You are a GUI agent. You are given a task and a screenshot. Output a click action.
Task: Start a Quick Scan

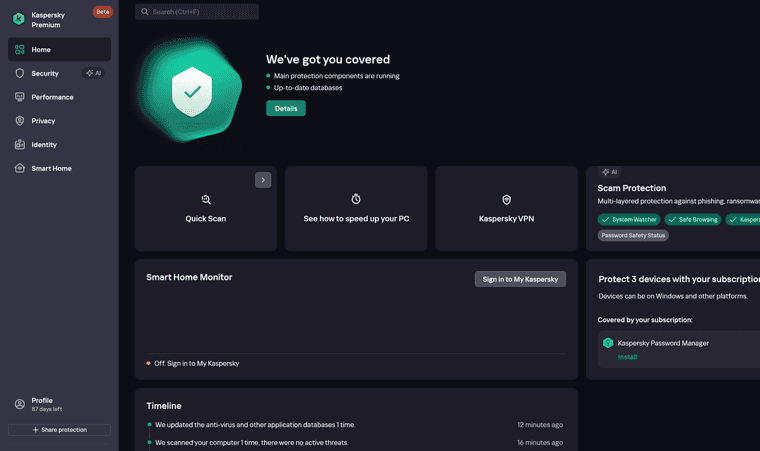206,209
